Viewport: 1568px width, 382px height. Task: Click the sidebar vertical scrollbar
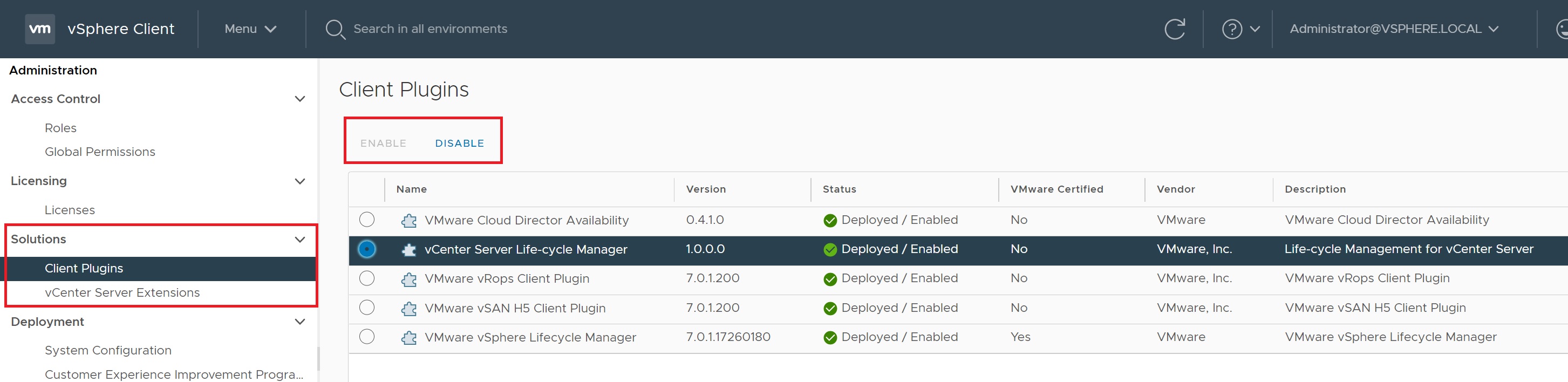point(318,359)
